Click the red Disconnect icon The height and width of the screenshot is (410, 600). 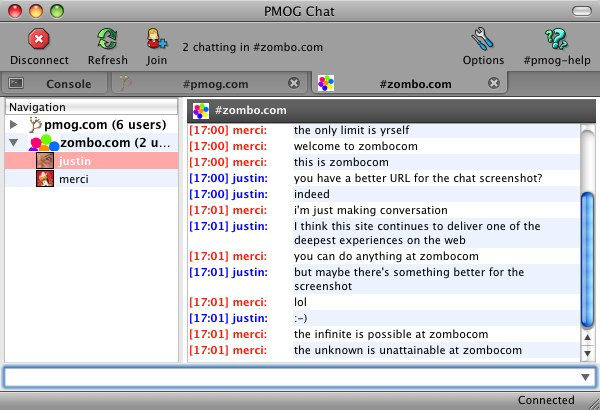point(39,39)
